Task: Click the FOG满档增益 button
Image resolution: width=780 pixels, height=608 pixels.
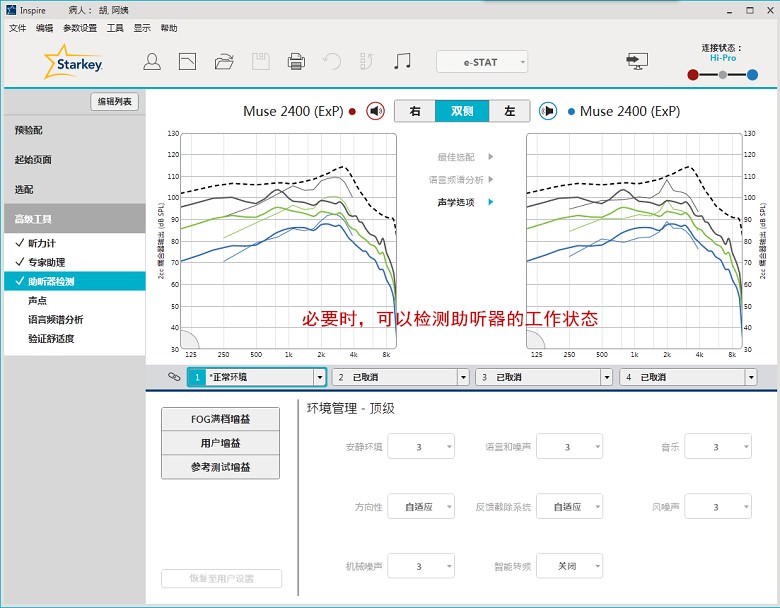Action: tap(220, 419)
